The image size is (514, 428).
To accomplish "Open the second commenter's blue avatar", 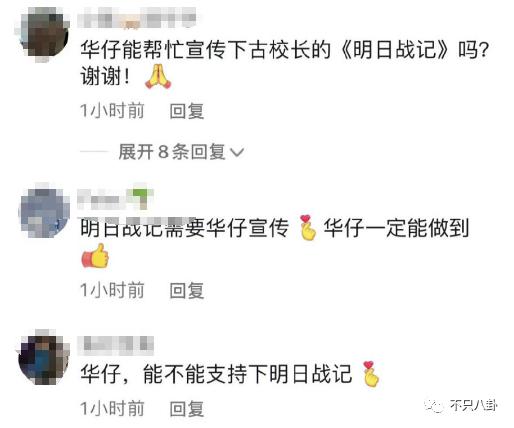I will [44, 211].
